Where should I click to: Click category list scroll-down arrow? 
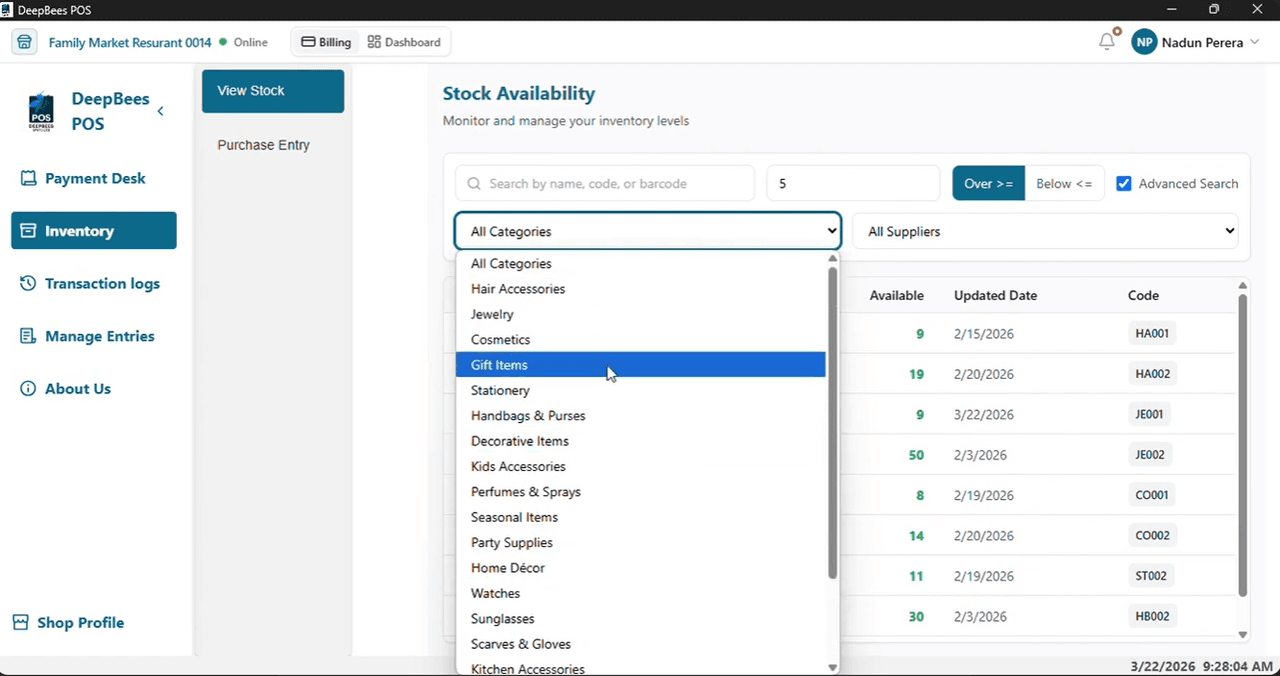(832, 668)
